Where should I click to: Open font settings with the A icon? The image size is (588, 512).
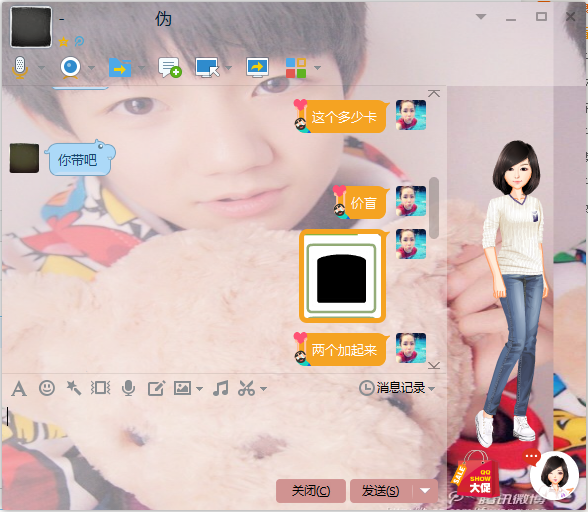19,389
